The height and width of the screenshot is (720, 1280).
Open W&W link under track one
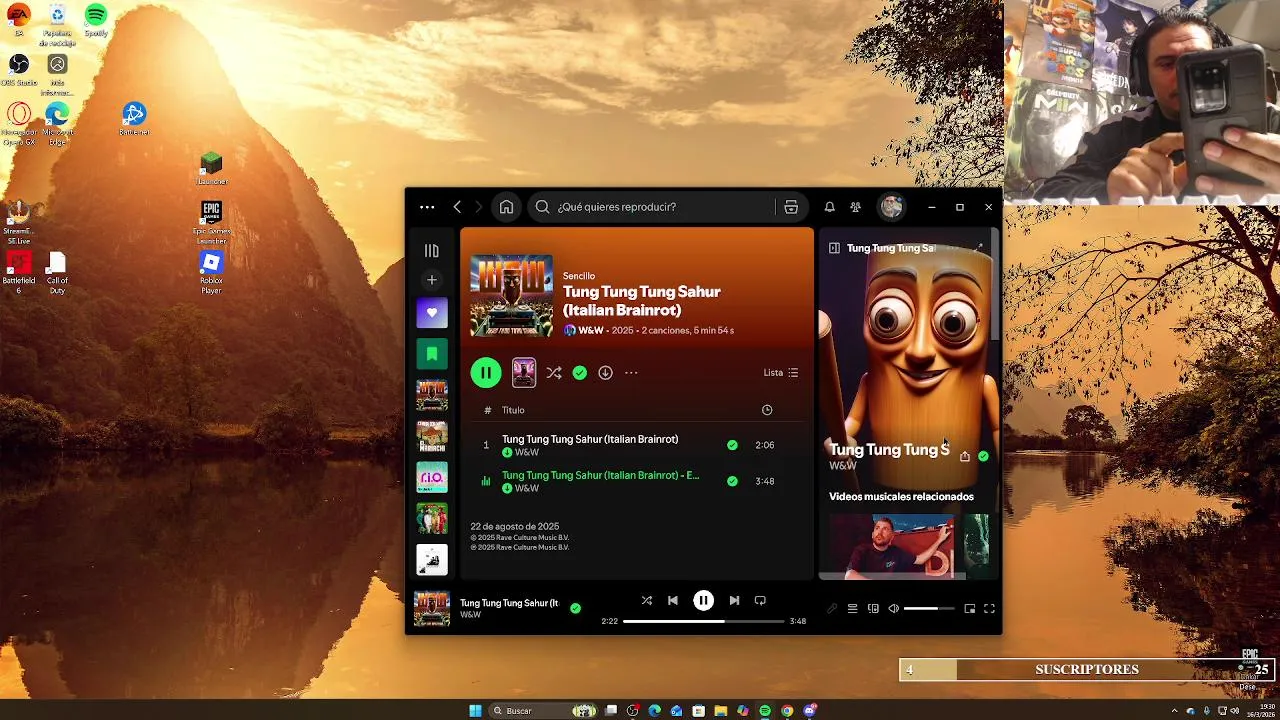point(527,453)
